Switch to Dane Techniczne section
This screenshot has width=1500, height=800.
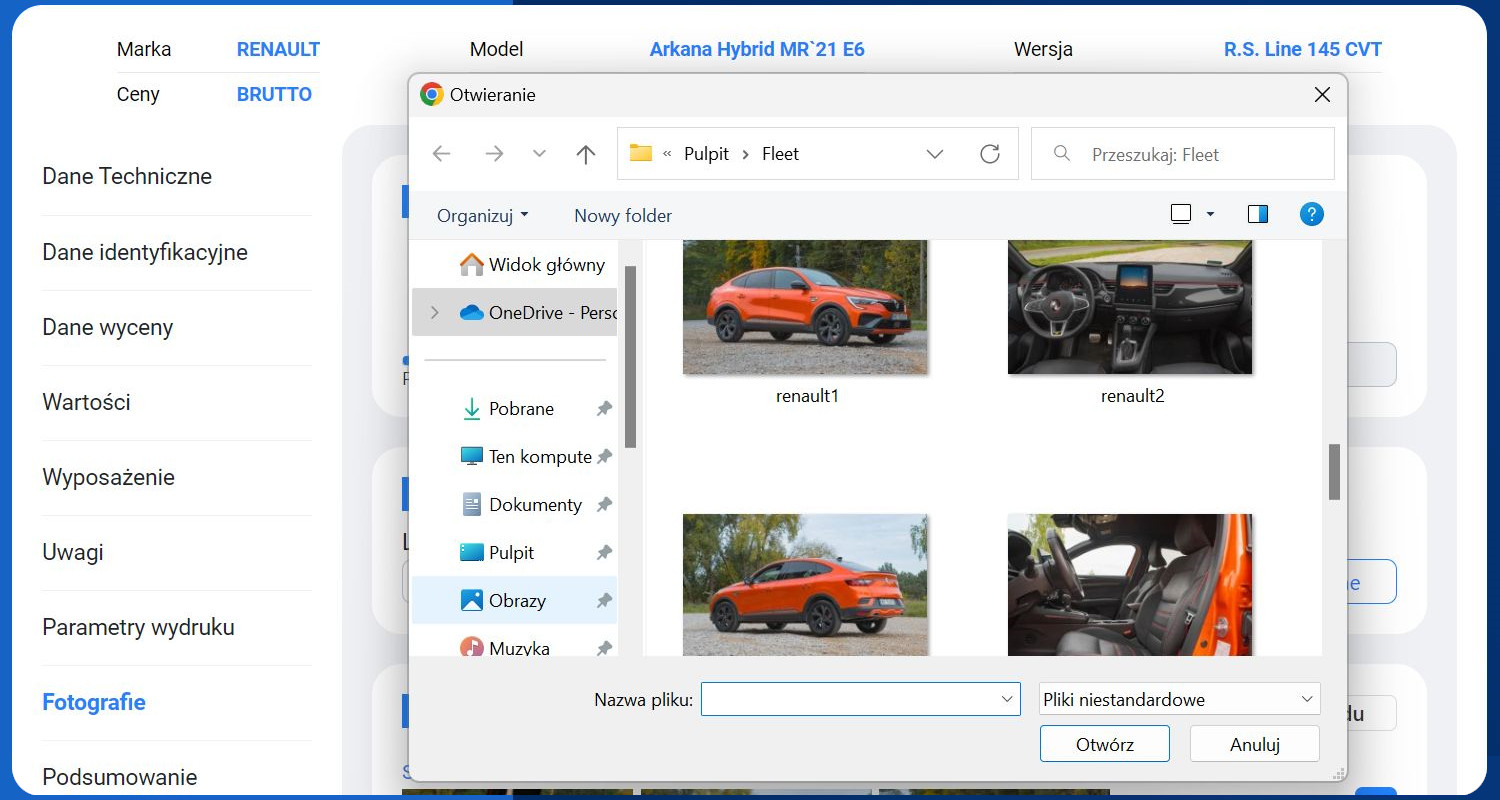click(x=127, y=177)
